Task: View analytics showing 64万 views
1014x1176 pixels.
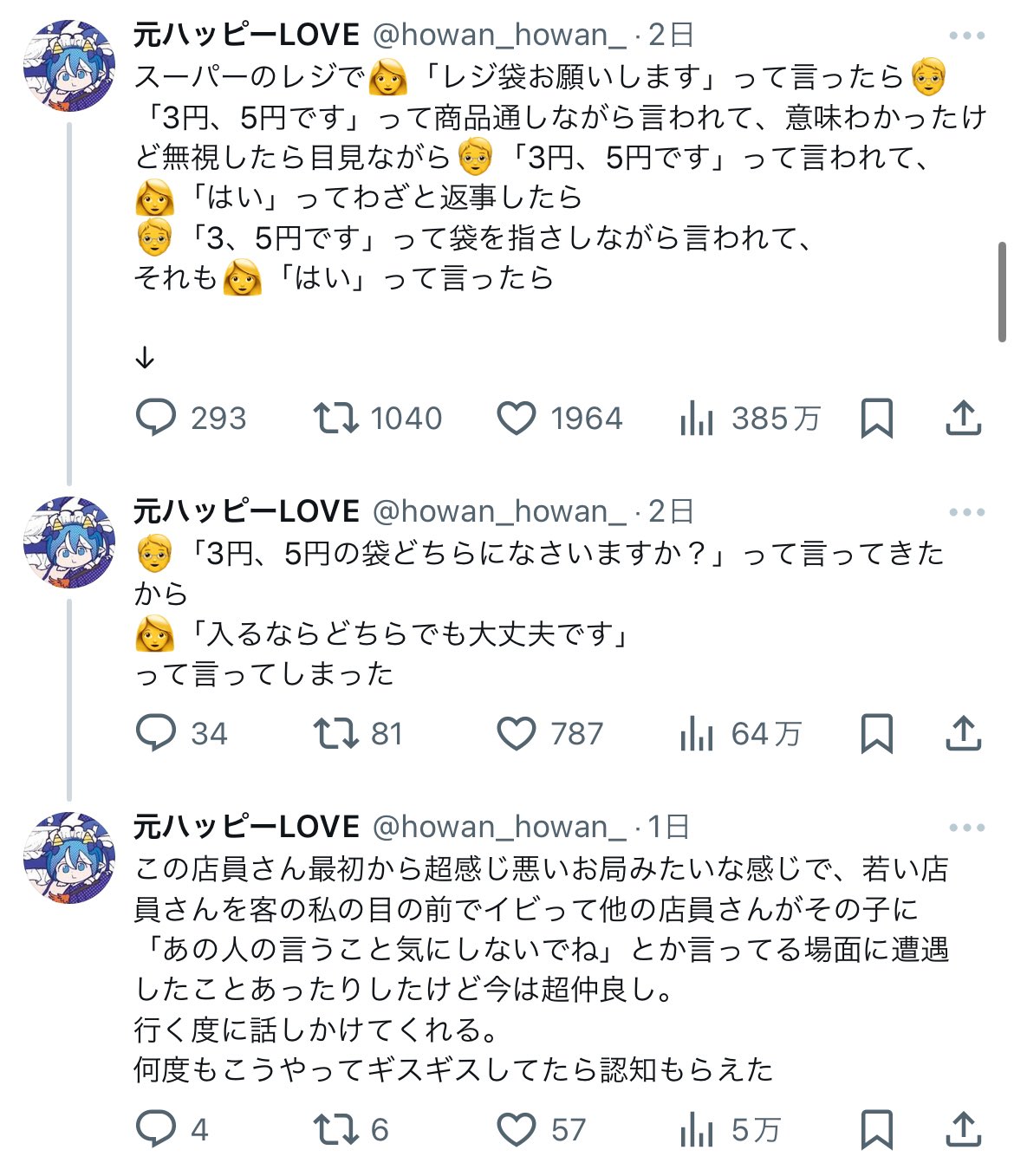Action: (698, 734)
